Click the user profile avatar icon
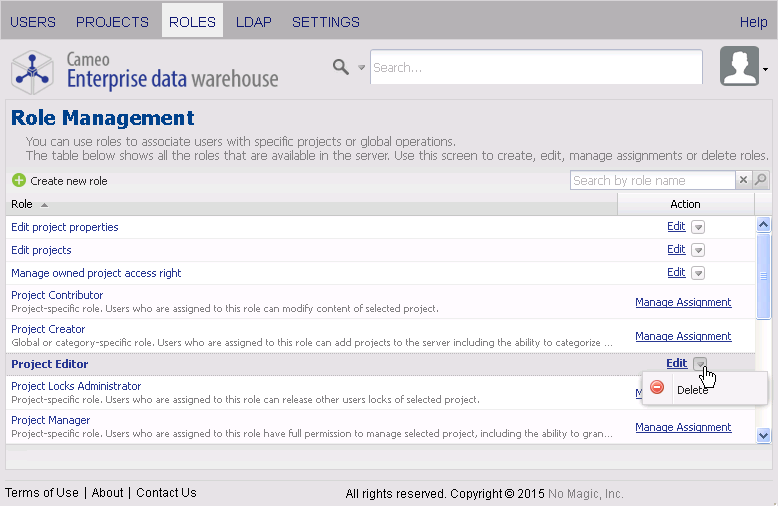 (739, 66)
